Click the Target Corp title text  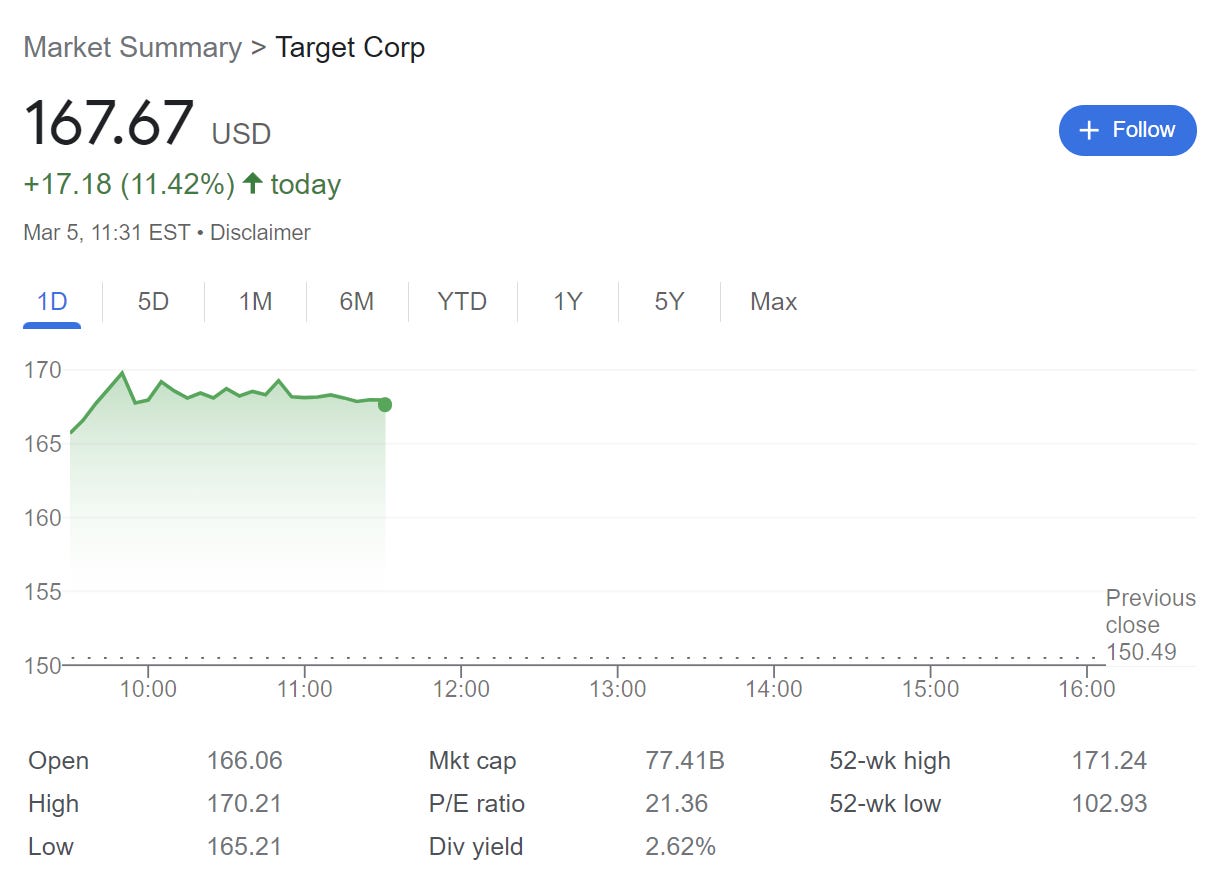coord(350,47)
